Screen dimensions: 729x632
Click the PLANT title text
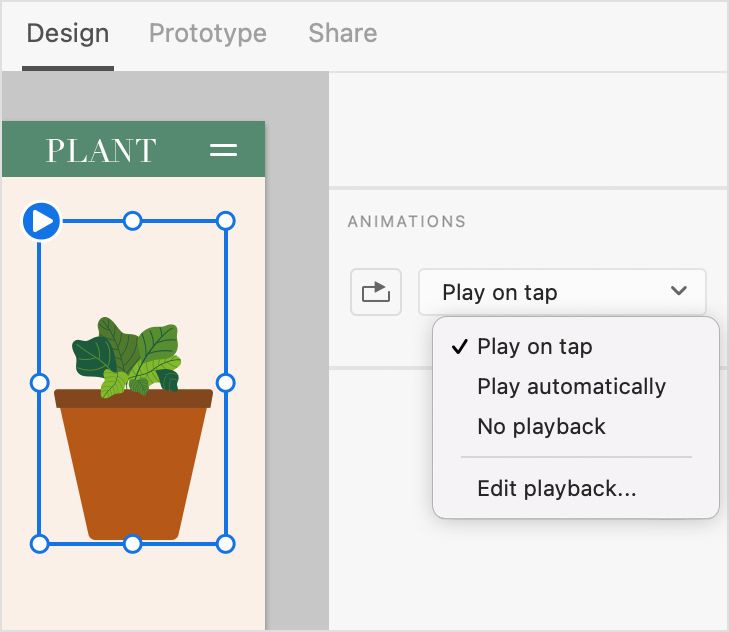101,150
